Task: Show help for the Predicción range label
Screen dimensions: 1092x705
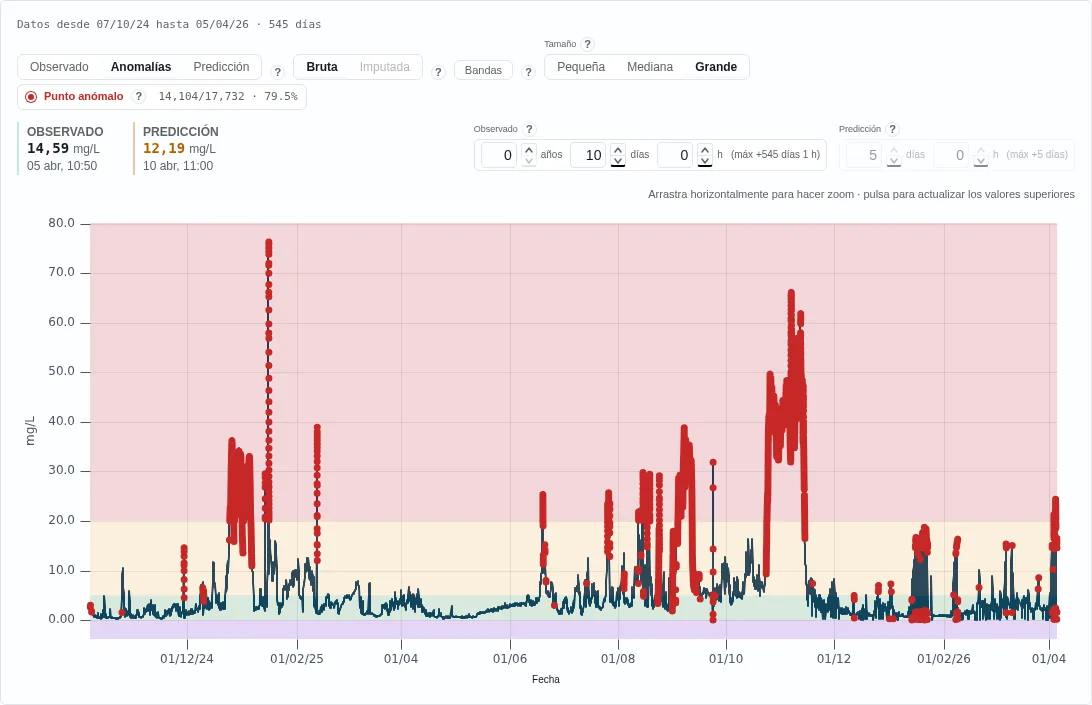Action: 892,129
